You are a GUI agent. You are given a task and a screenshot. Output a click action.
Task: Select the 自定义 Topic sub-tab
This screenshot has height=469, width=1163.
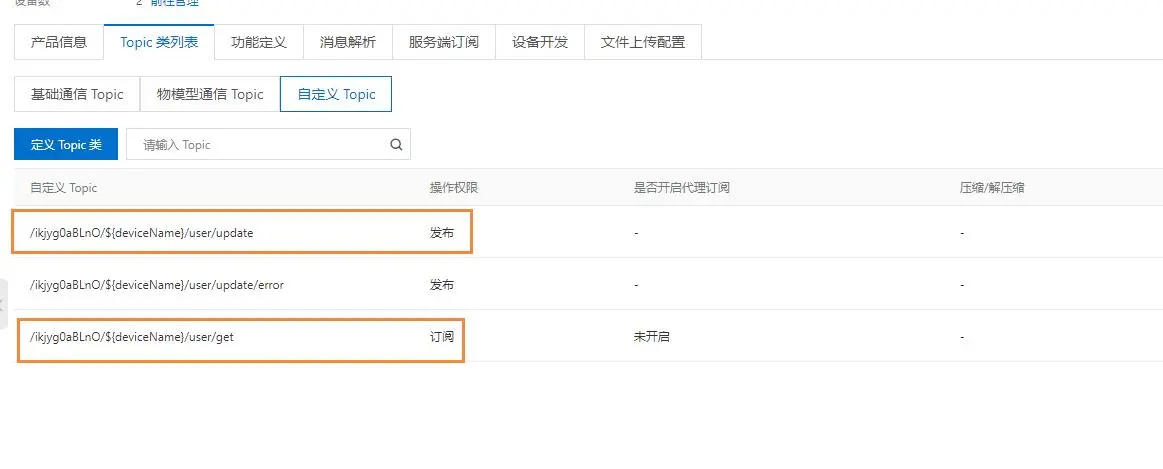click(336, 94)
